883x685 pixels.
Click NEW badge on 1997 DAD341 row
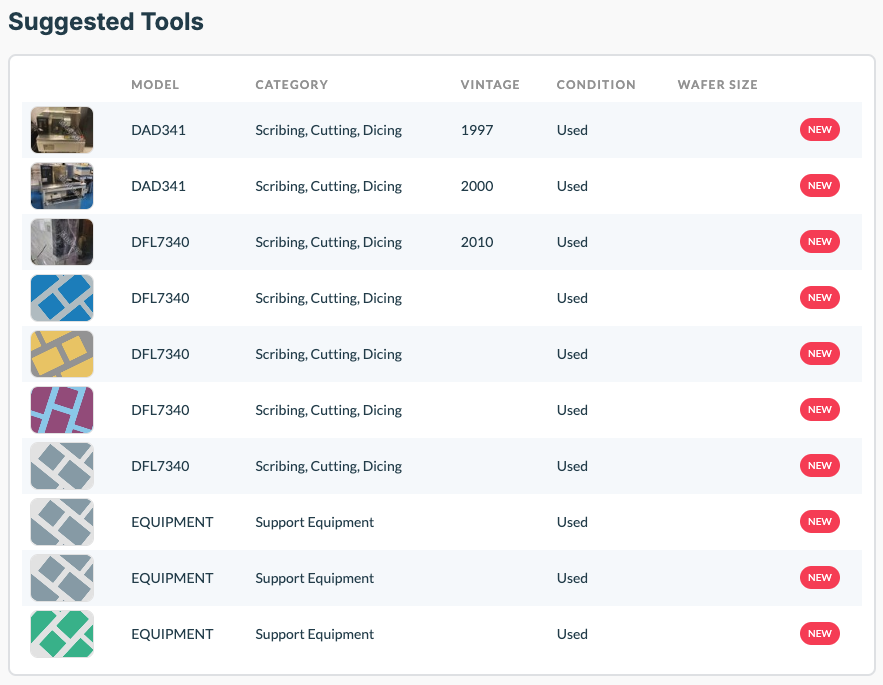coord(819,130)
